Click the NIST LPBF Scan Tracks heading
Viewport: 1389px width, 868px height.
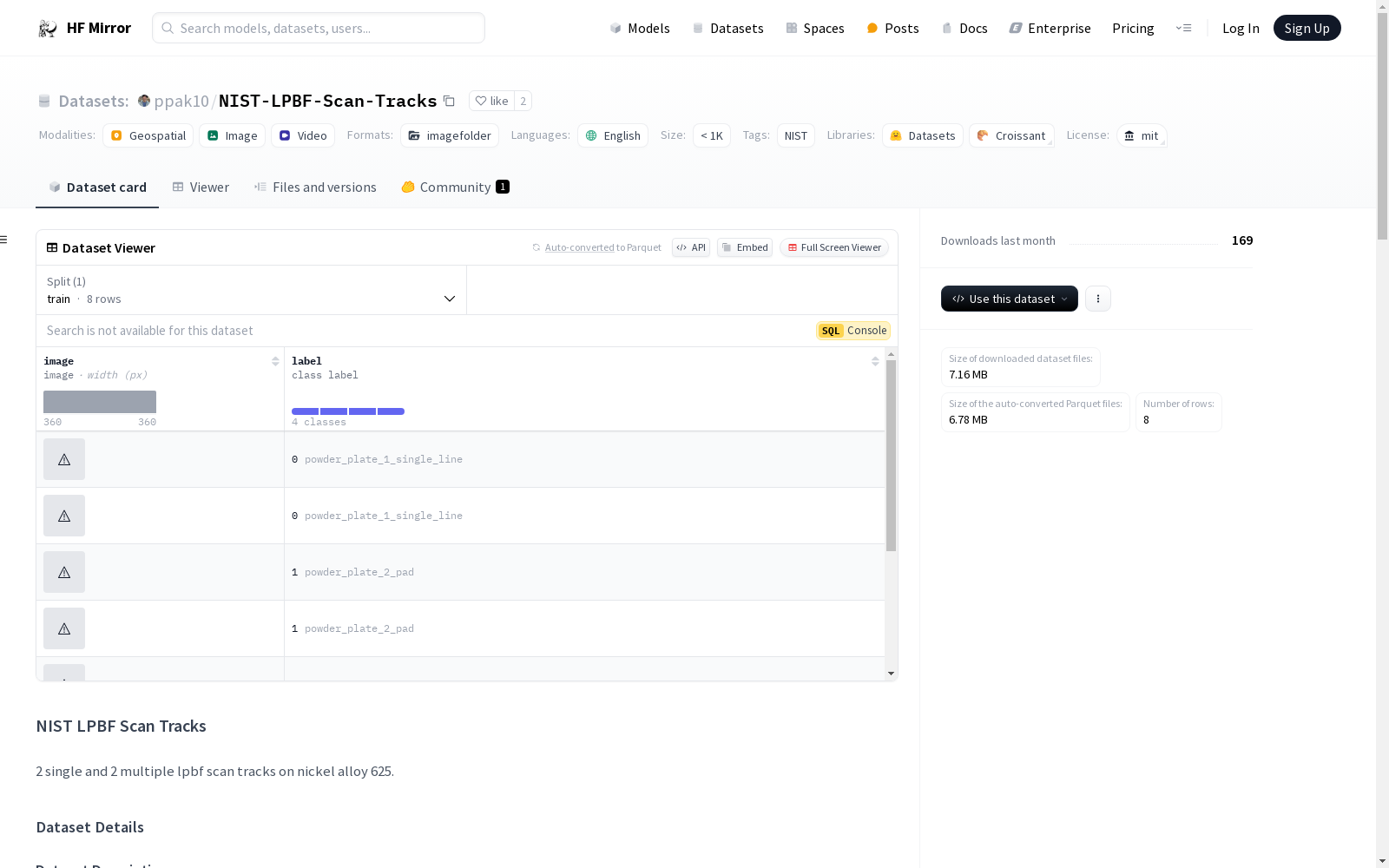coord(122,727)
